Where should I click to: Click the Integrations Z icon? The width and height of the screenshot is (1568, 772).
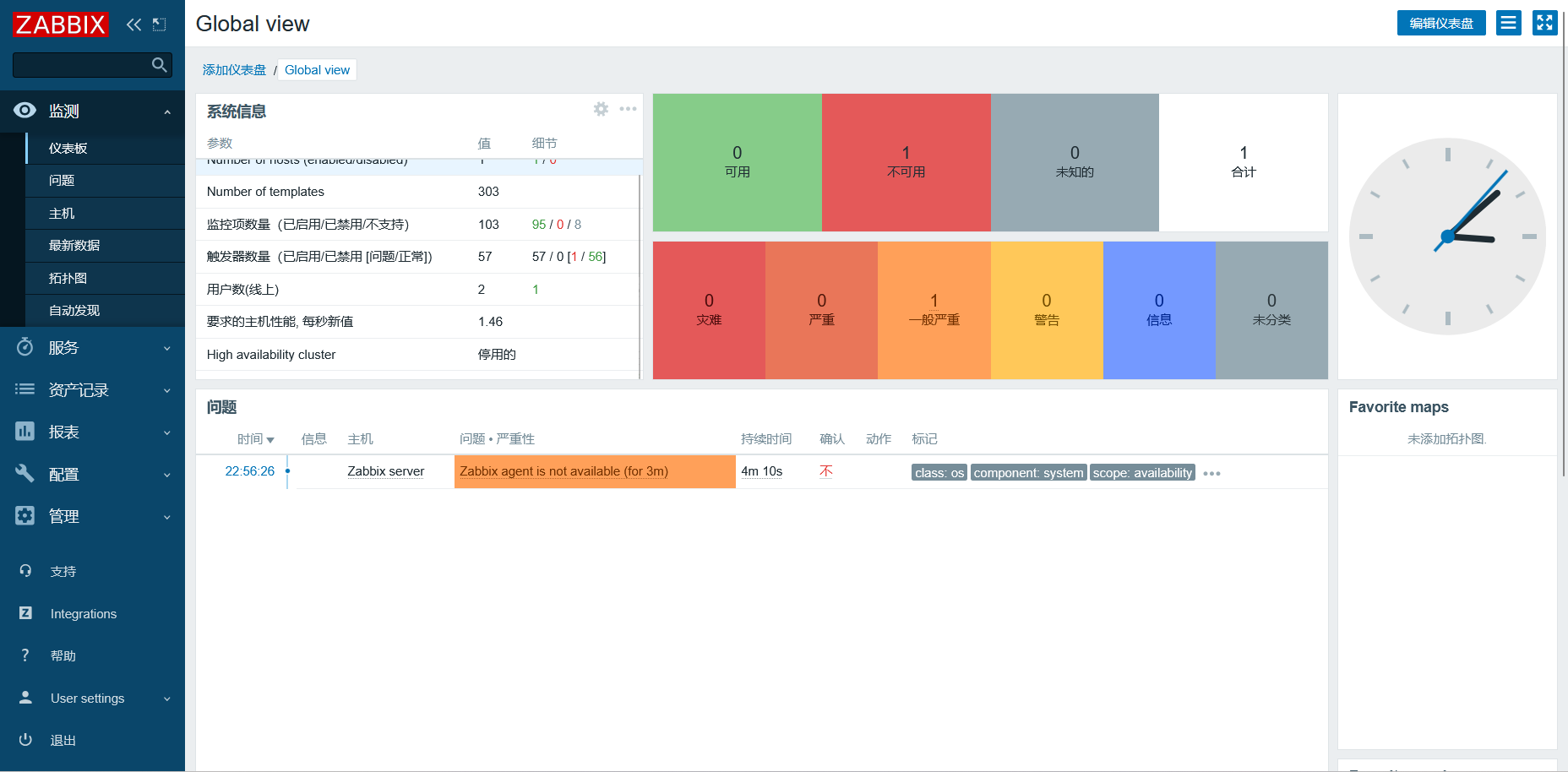click(x=25, y=613)
